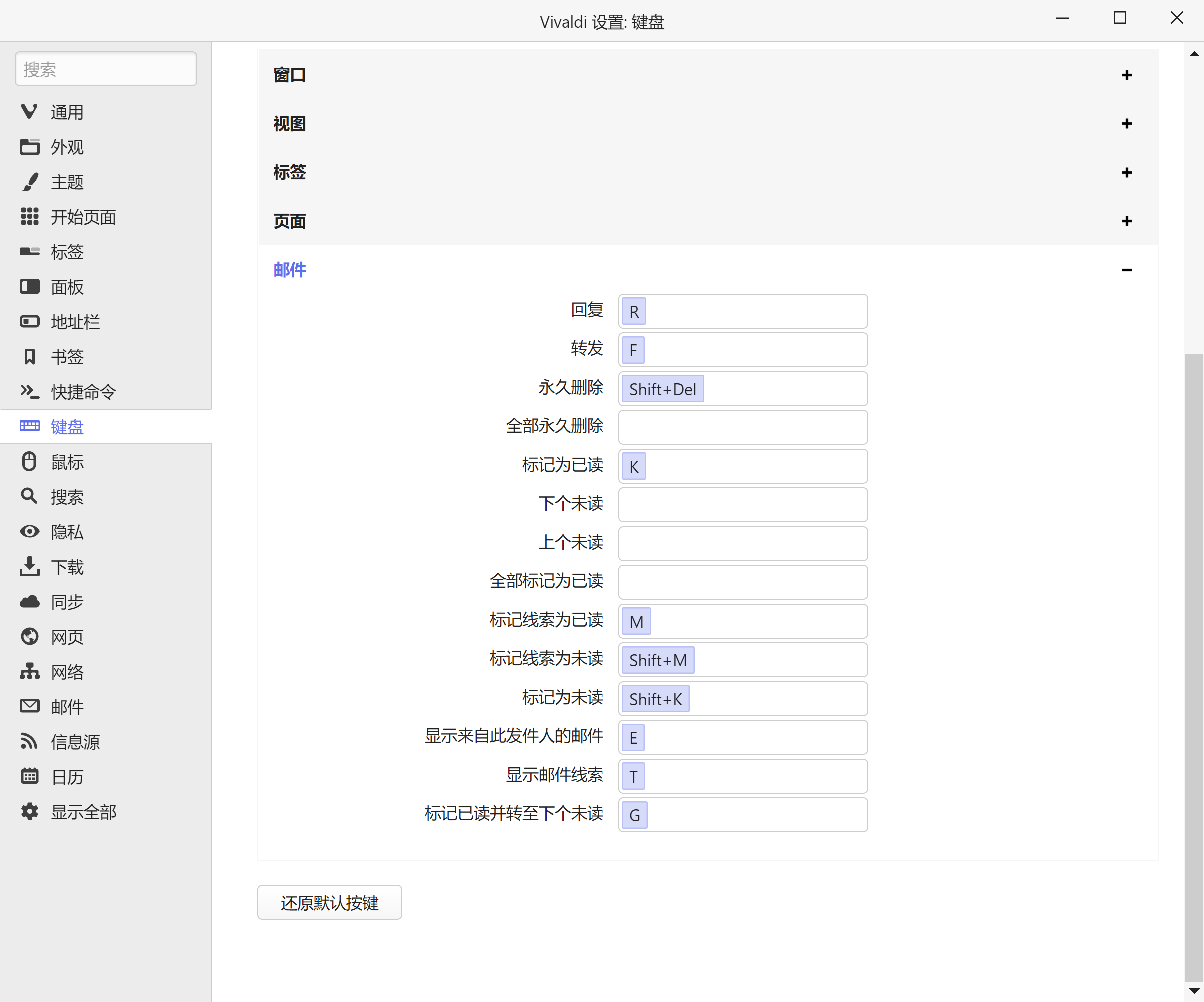The height and width of the screenshot is (1002, 1204).
Task: Switch to the Address Bar (地址栏) tab
Action: pyautogui.click(x=75, y=322)
